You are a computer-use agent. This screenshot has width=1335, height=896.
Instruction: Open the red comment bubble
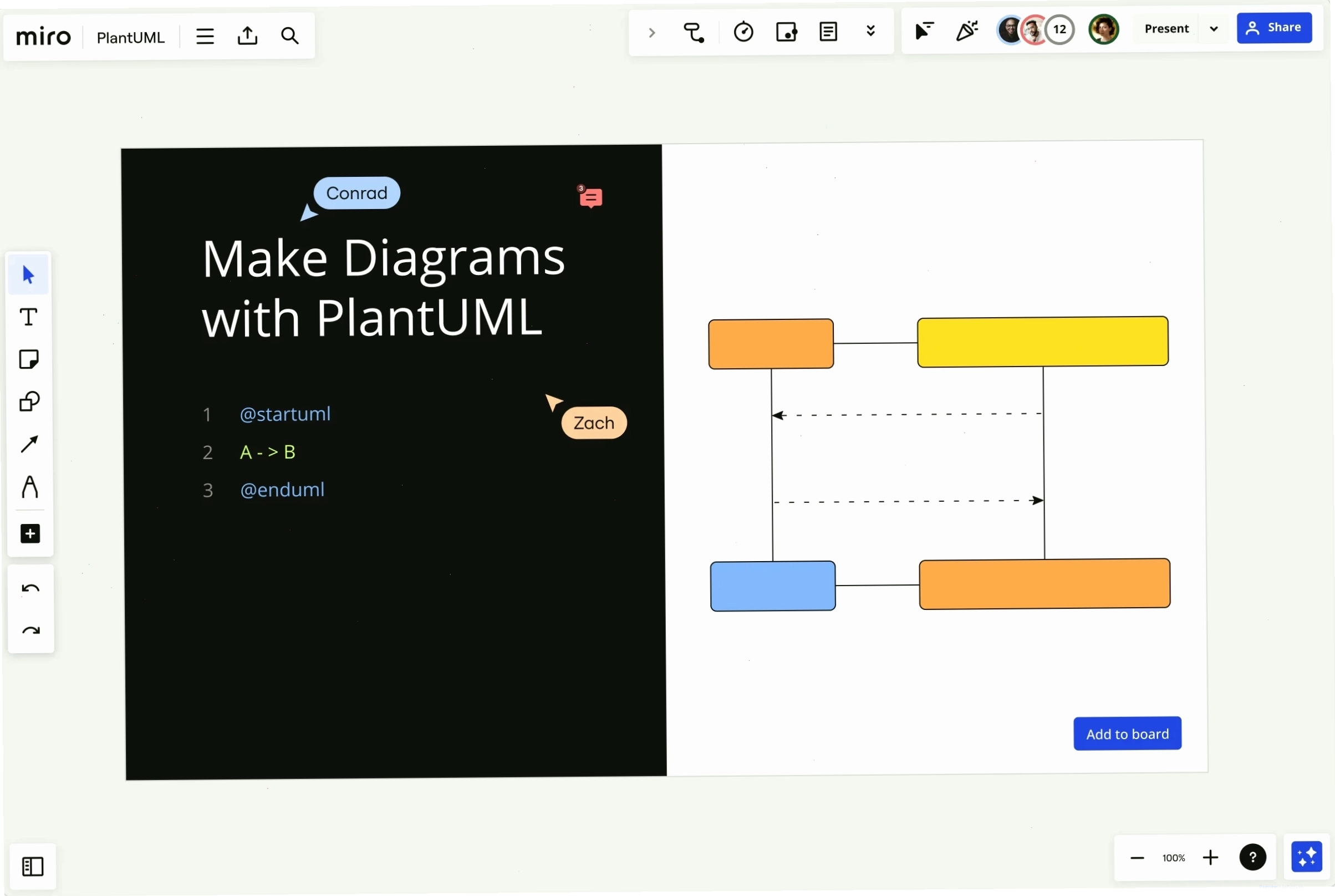coord(589,197)
